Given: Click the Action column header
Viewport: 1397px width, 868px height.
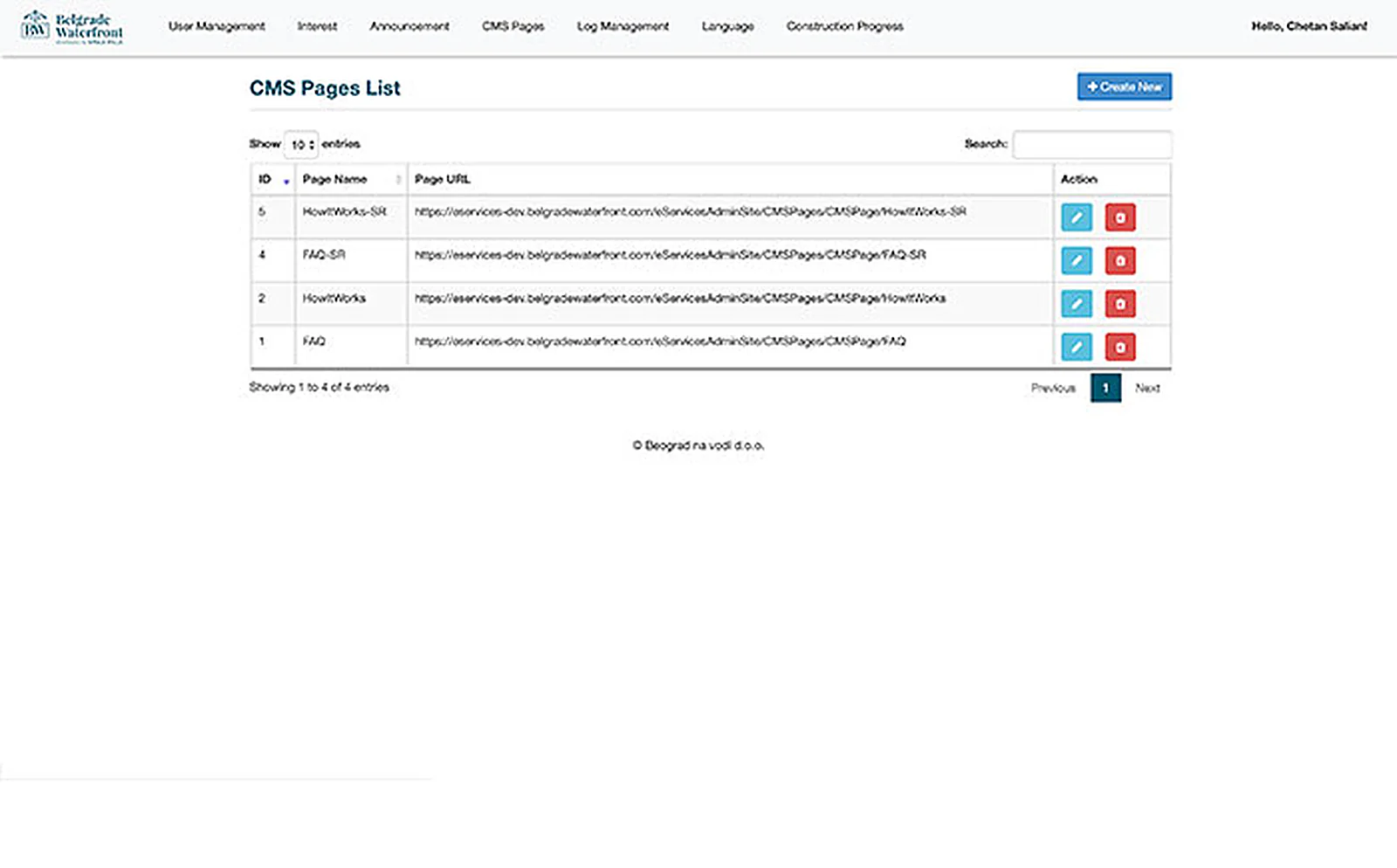Looking at the screenshot, I should click(x=1111, y=179).
